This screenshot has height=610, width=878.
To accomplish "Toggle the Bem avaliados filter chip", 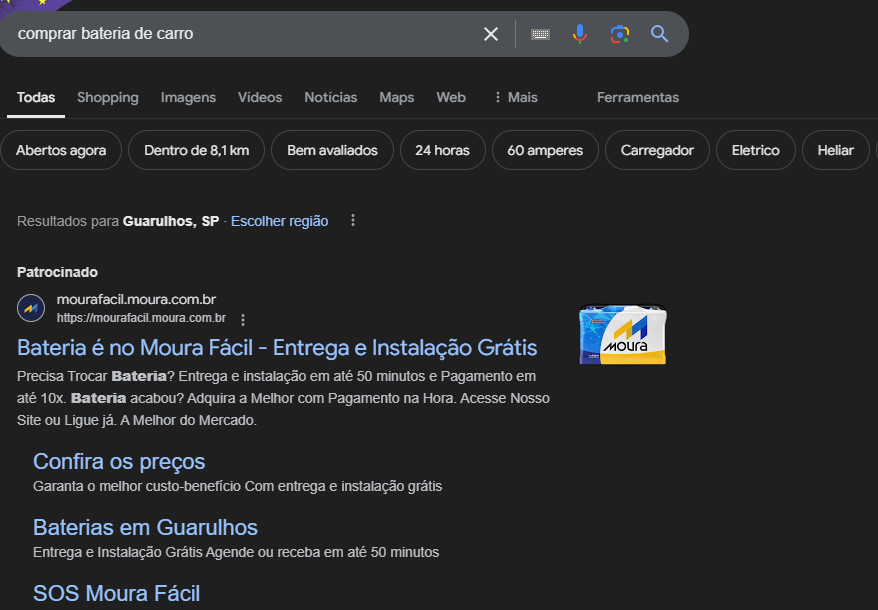I will 334,149.
